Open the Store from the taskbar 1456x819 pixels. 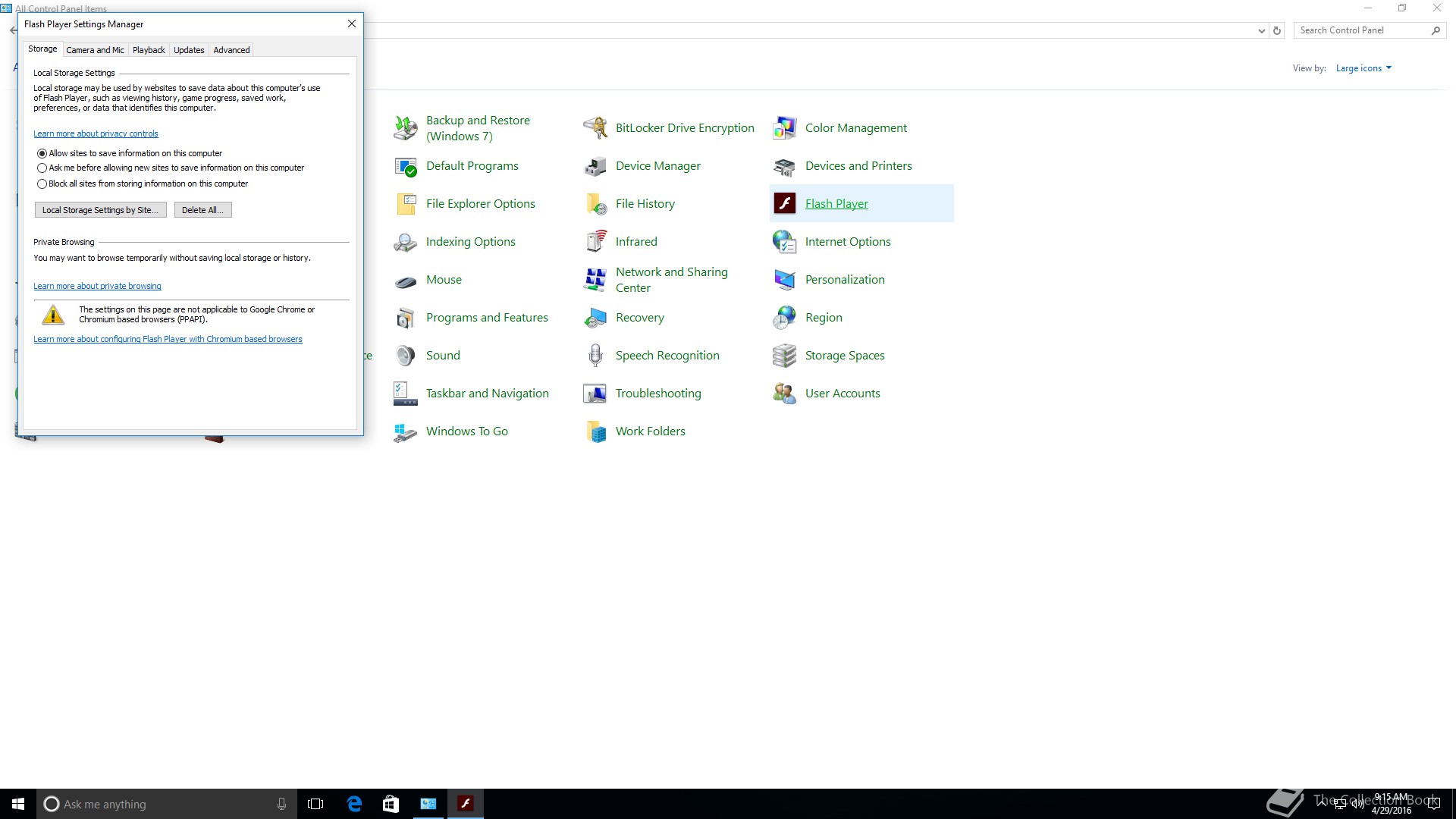[391, 804]
